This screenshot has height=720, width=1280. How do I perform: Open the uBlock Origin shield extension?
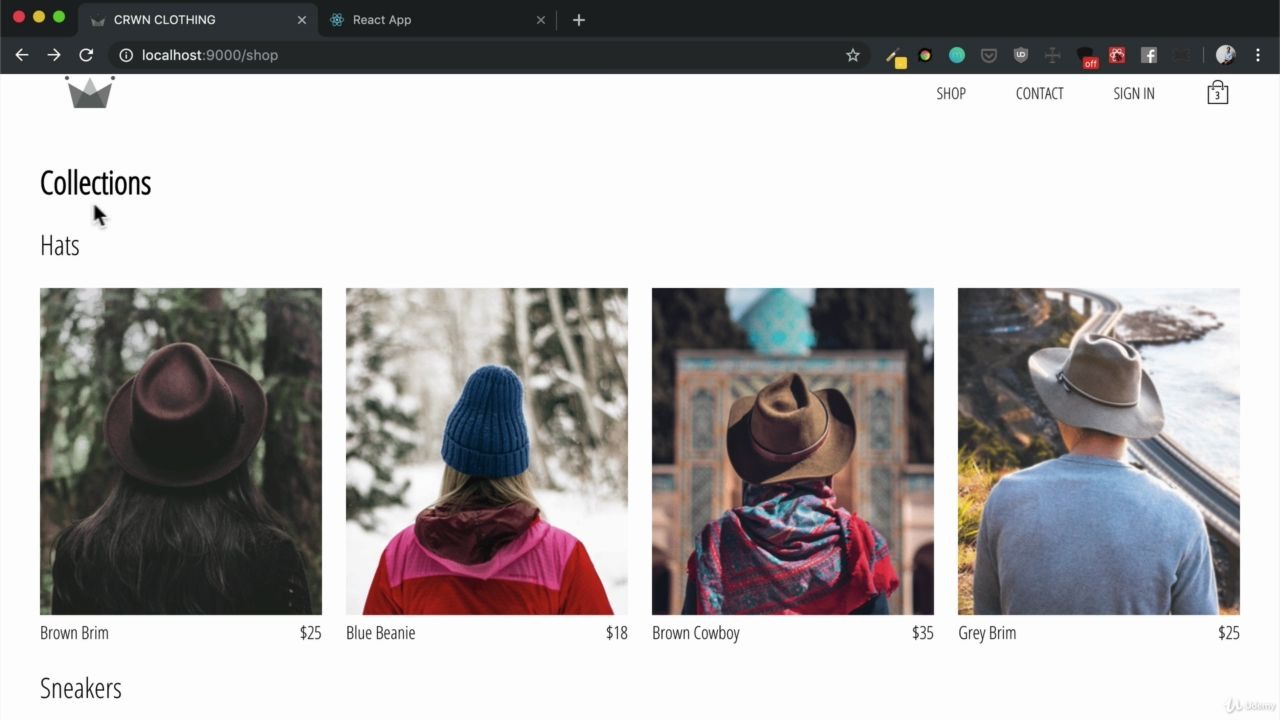tap(1021, 55)
